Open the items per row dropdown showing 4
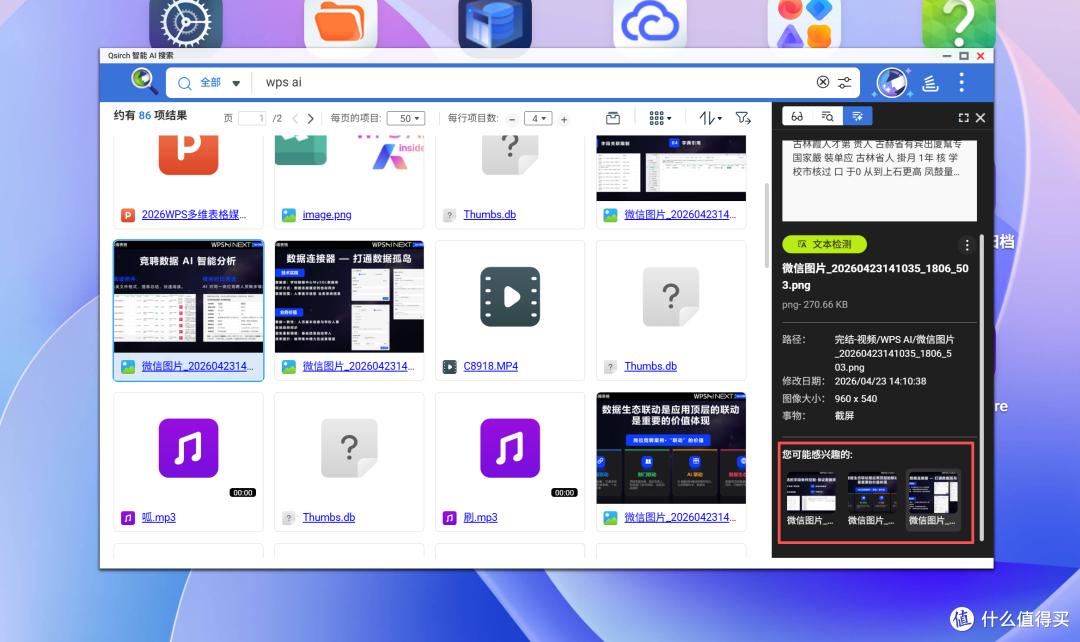Viewport: 1080px width, 642px height. click(537, 118)
